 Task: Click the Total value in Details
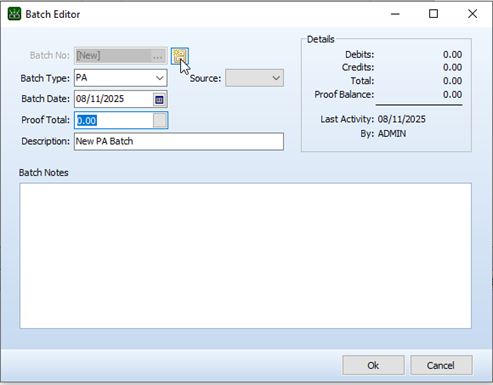tap(452, 81)
